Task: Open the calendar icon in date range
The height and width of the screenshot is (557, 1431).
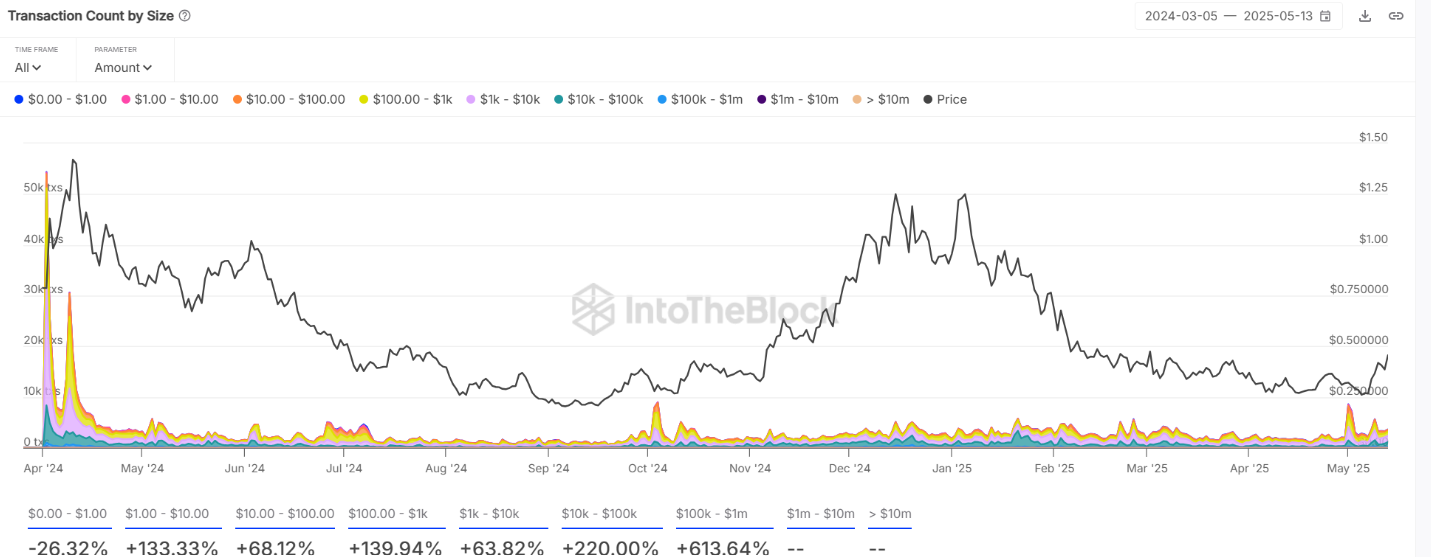Action: click(1325, 16)
